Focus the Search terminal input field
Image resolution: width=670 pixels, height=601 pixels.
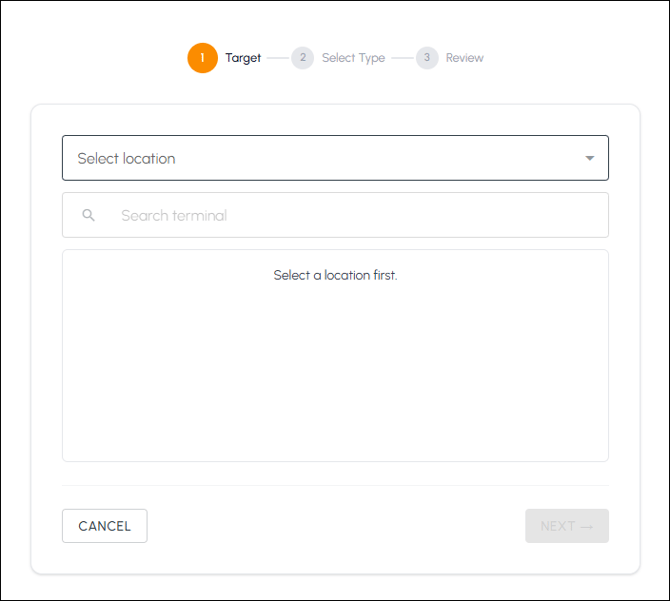335,215
